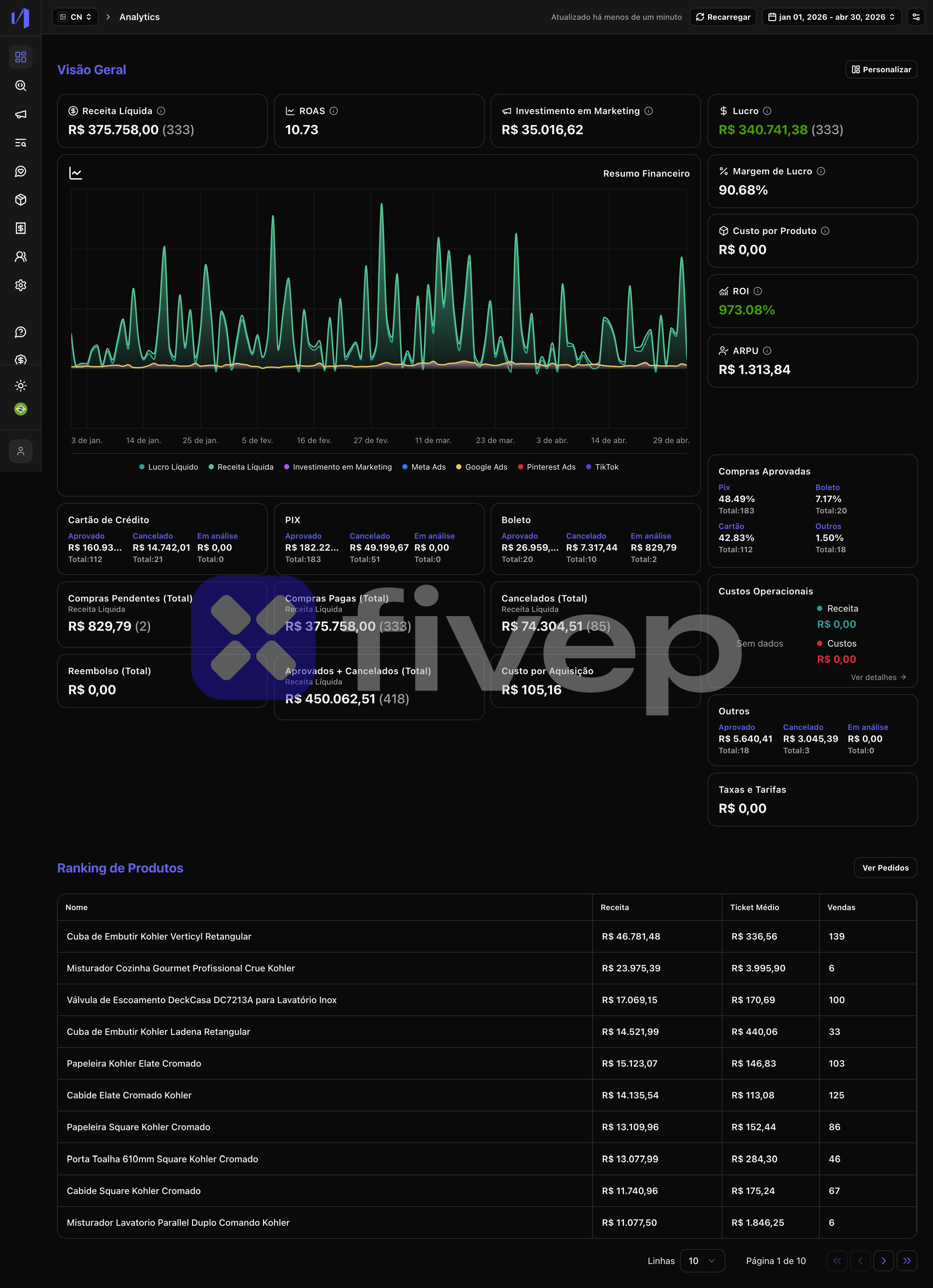Click the Taxas e Tarifas card
The height and width of the screenshot is (1288, 933).
coord(812,799)
